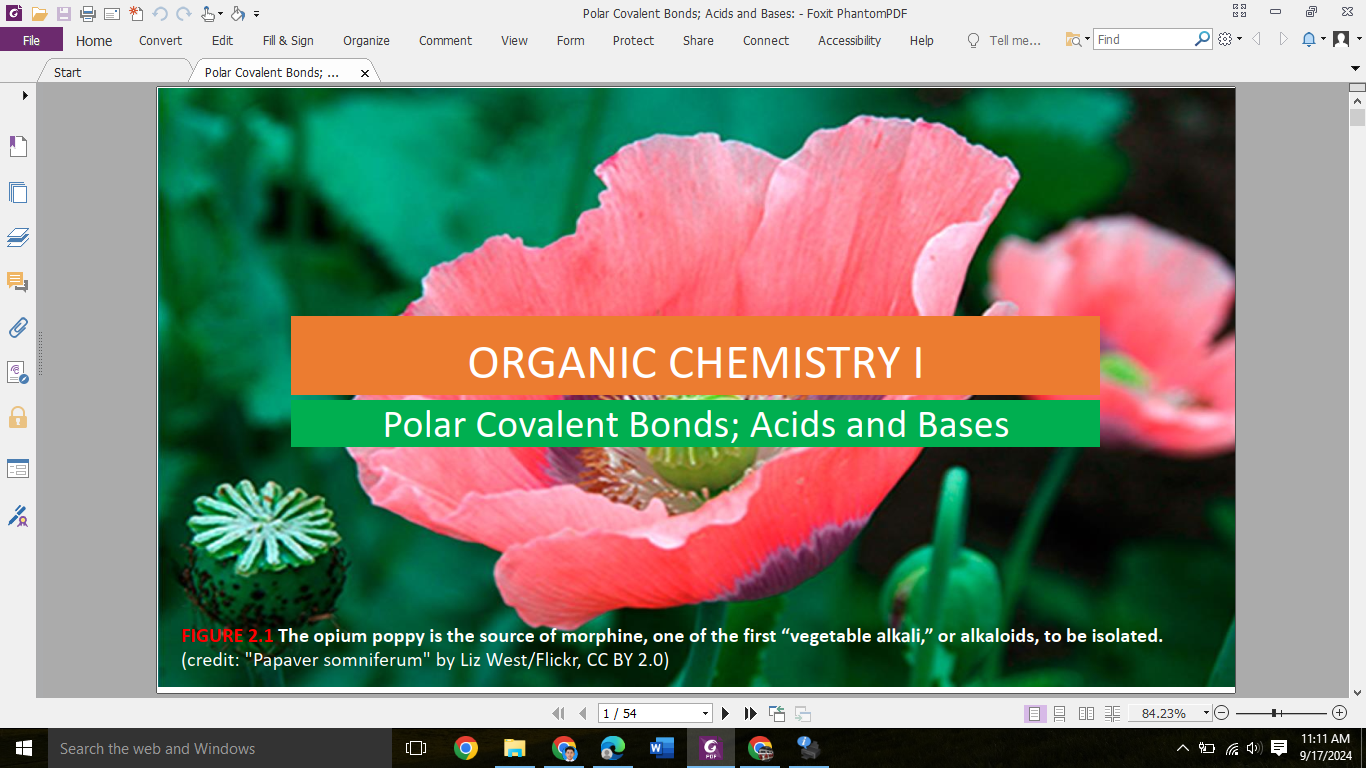
Task: Expand the page number dropdown
Action: click(x=705, y=713)
